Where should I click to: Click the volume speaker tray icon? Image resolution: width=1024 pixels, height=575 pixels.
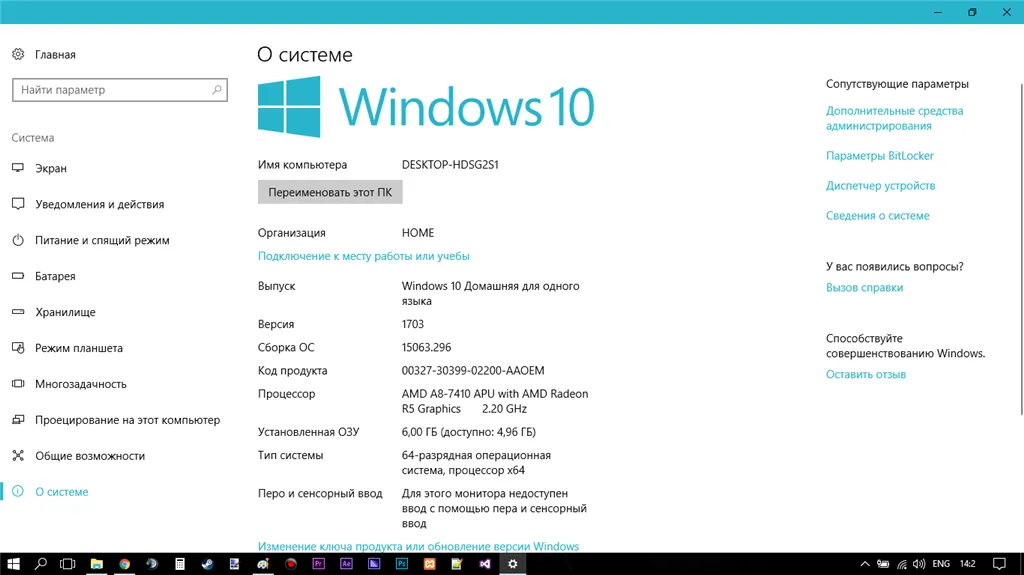point(919,564)
